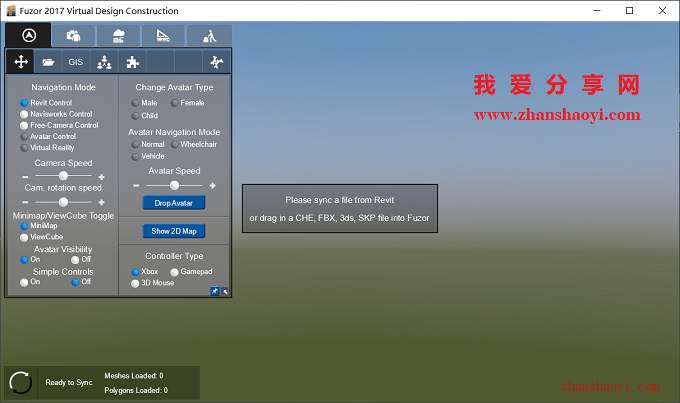Image resolution: width=680 pixels, height=403 pixels.
Task: Turn Simple Controls On
Action: [x=30, y=282]
